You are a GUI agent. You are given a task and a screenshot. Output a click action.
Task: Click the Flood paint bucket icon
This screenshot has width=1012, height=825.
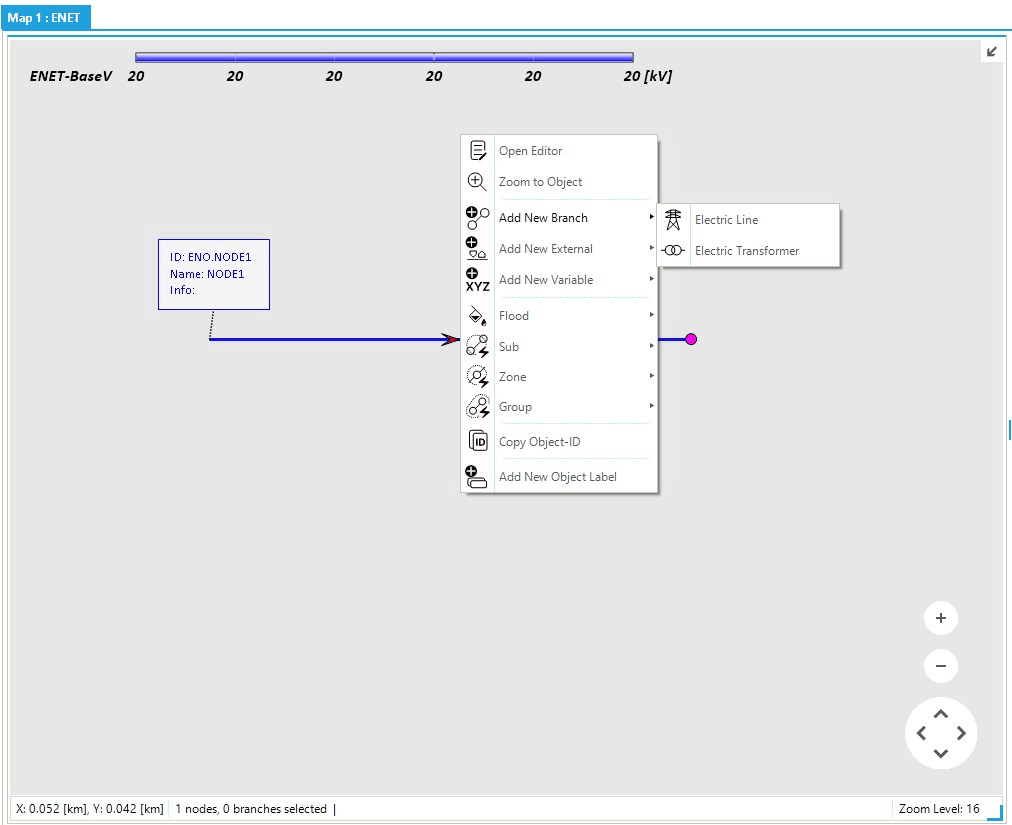[x=478, y=316]
